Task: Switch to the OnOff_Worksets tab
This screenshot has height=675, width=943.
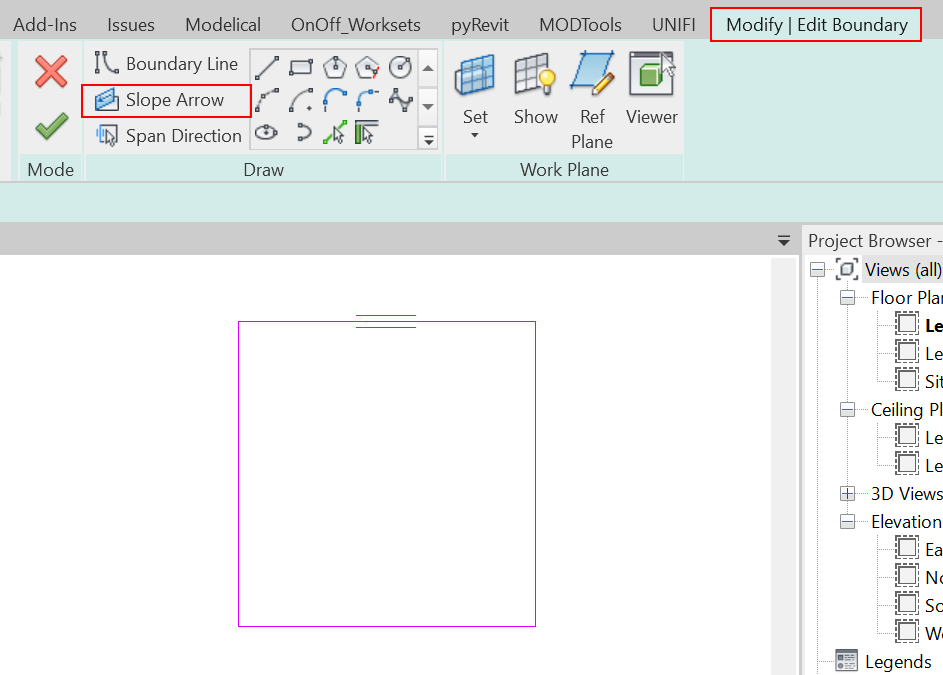Action: coord(356,25)
